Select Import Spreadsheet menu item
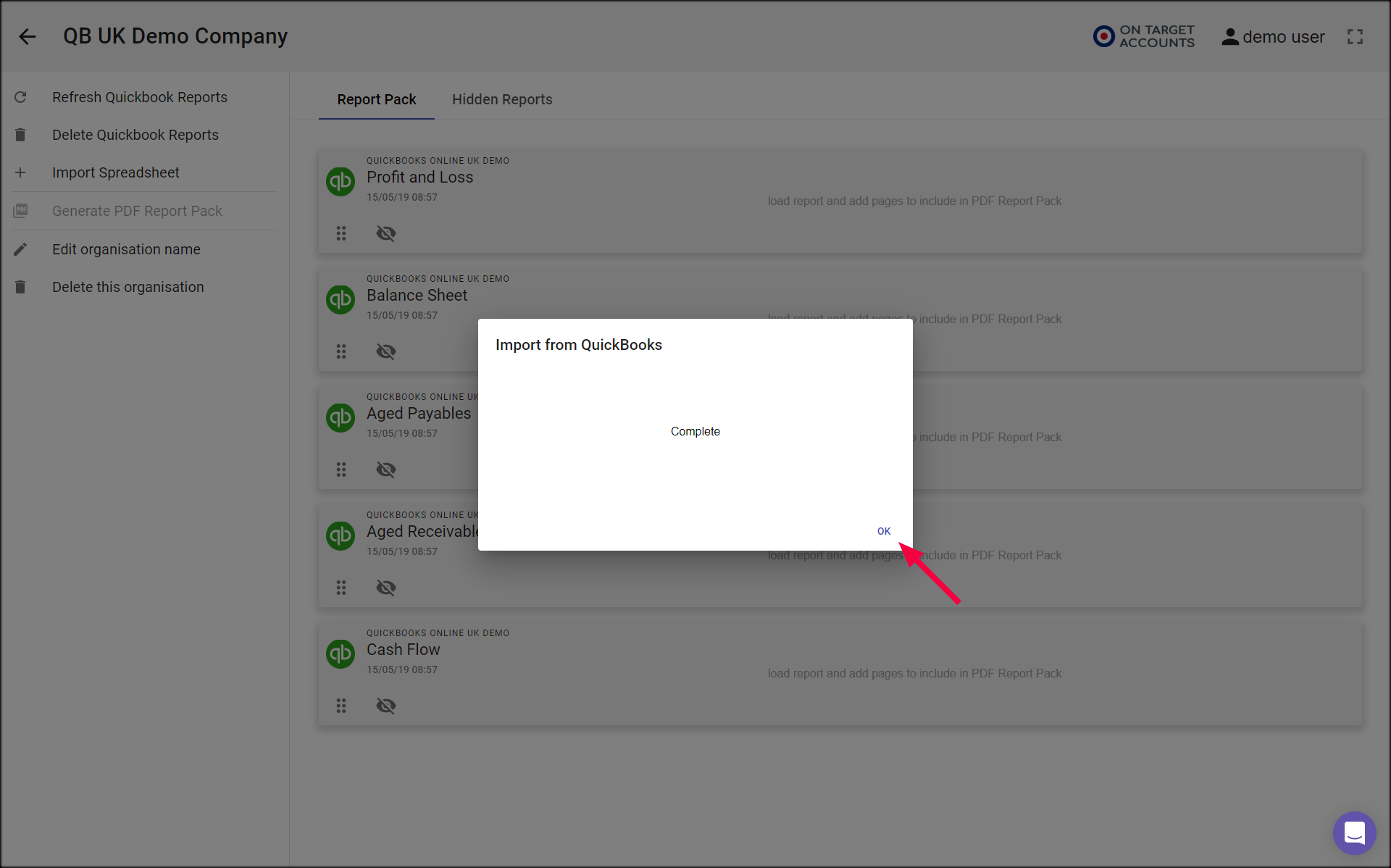This screenshot has height=868, width=1391. pyautogui.click(x=145, y=172)
